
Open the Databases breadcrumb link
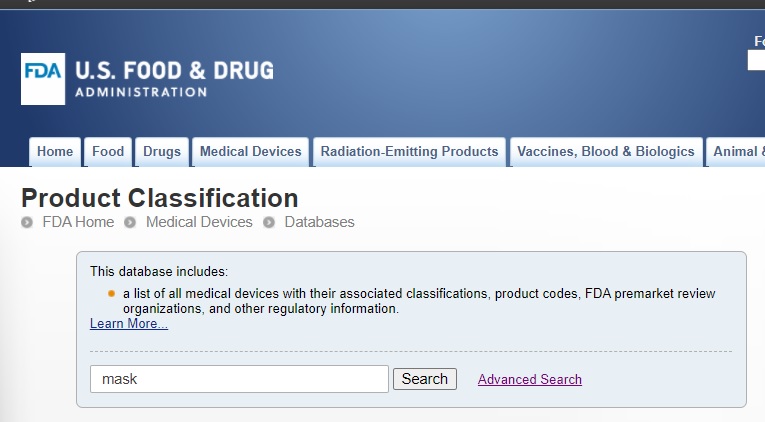pyautogui.click(x=319, y=222)
